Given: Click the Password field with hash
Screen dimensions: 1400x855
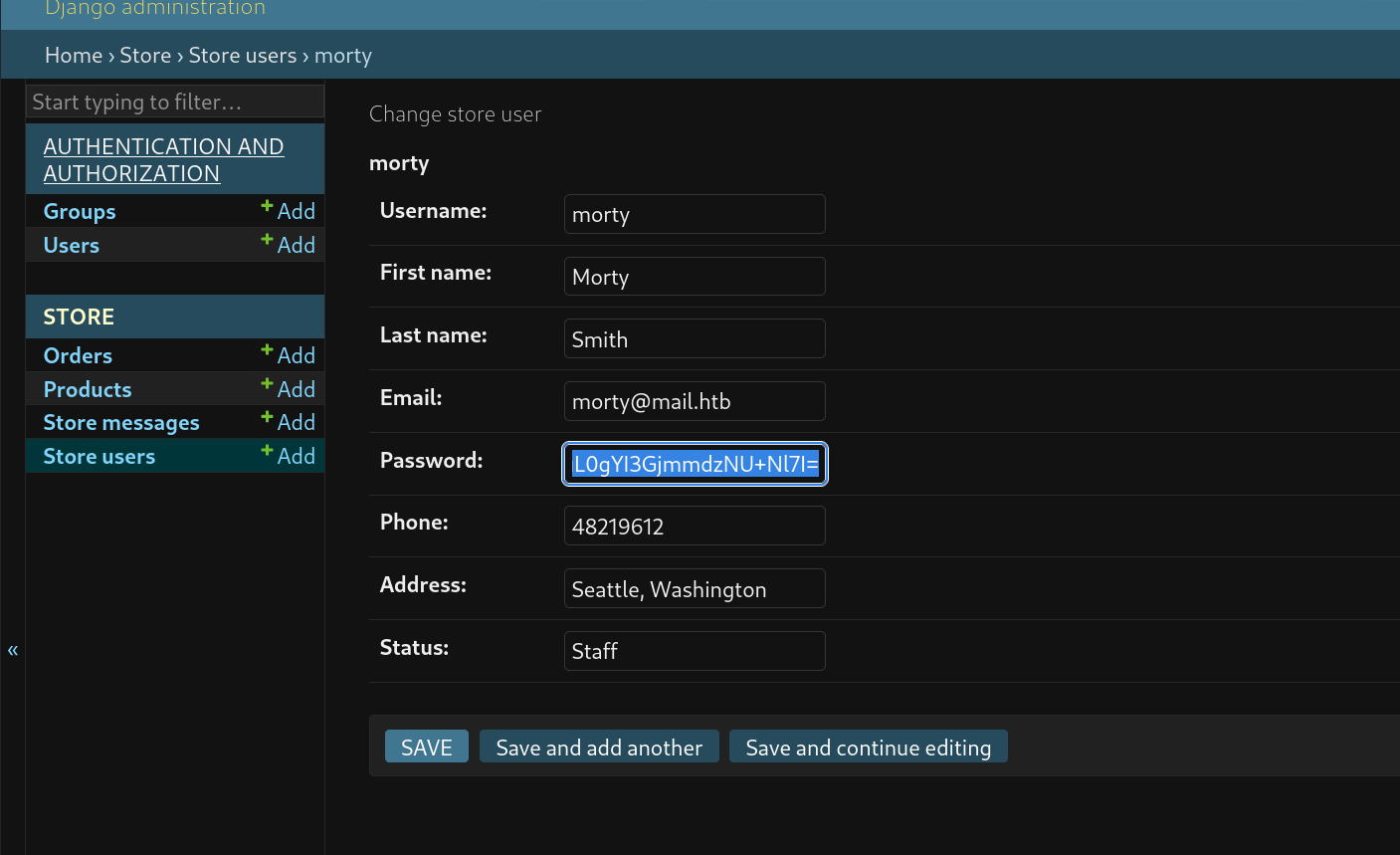Looking at the screenshot, I should (695, 464).
